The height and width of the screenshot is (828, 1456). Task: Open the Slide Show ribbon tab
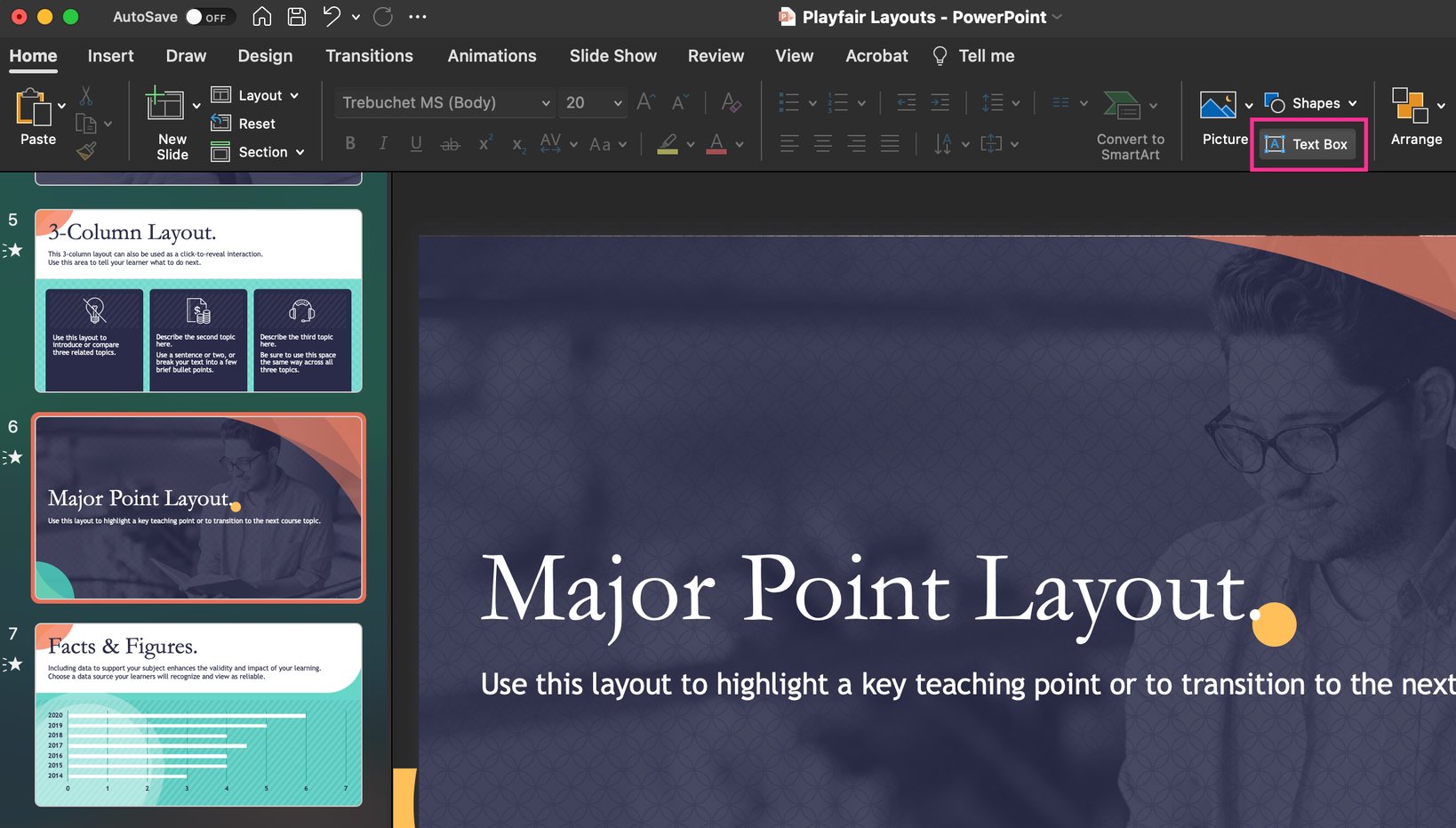612,56
